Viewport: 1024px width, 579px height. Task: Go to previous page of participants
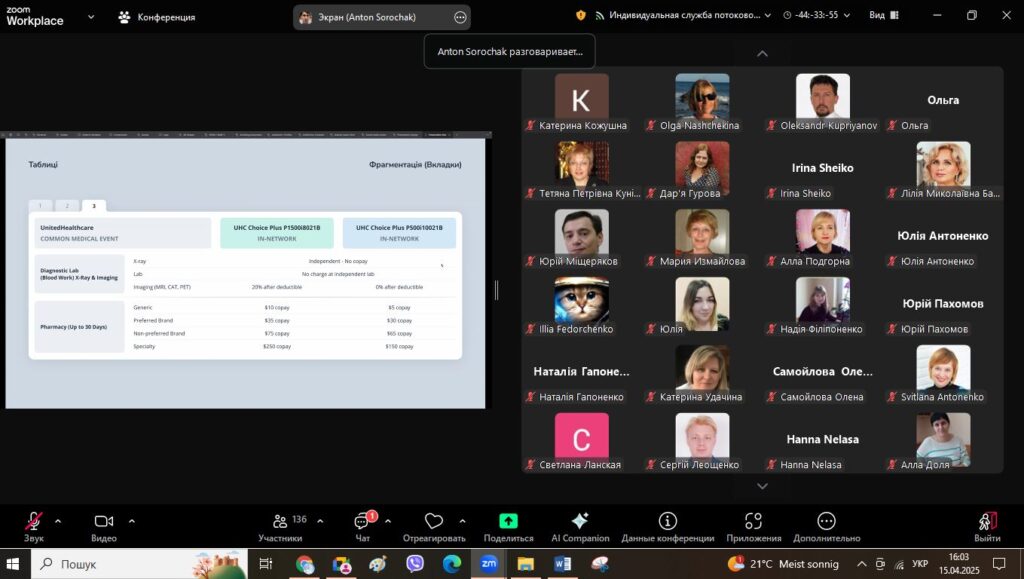[x=762, y=54]
